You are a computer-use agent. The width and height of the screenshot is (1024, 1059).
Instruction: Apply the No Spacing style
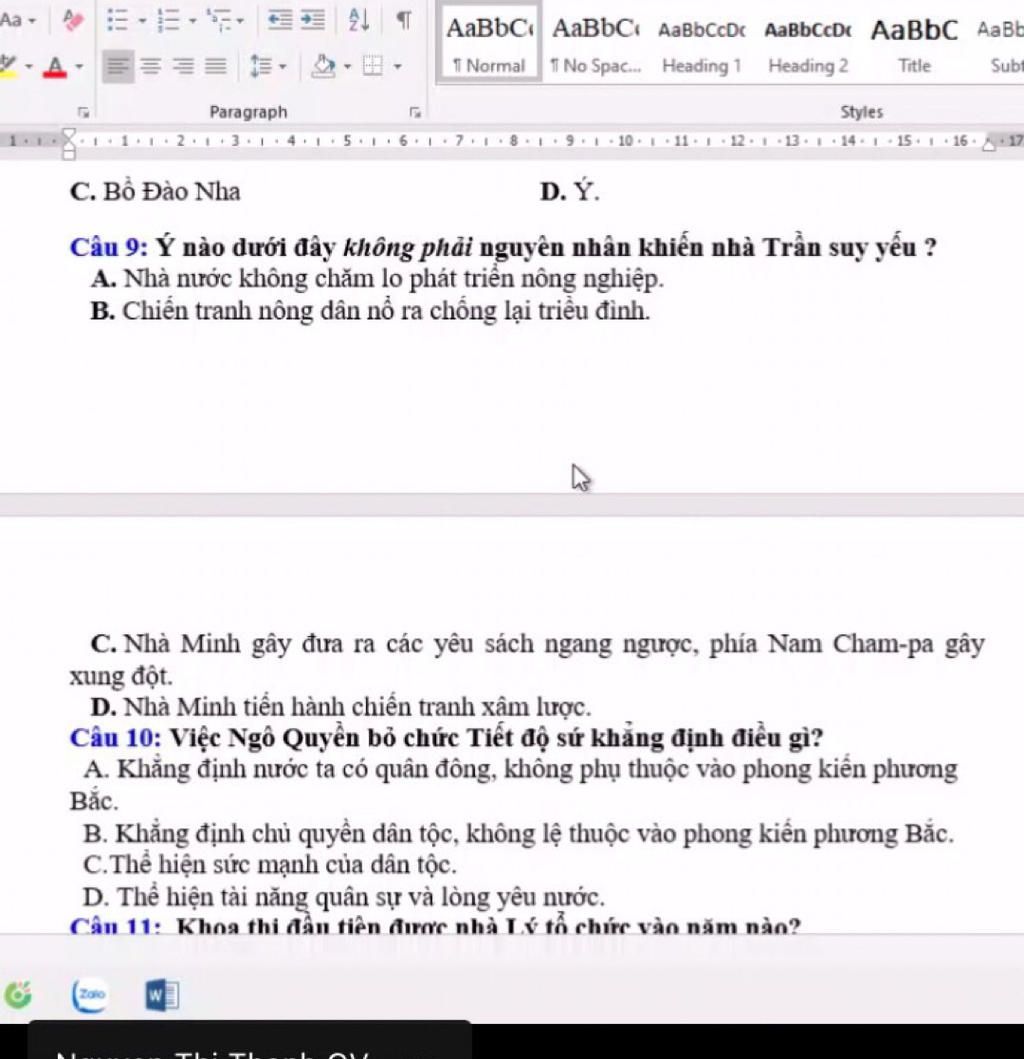[x=595, y=43]
